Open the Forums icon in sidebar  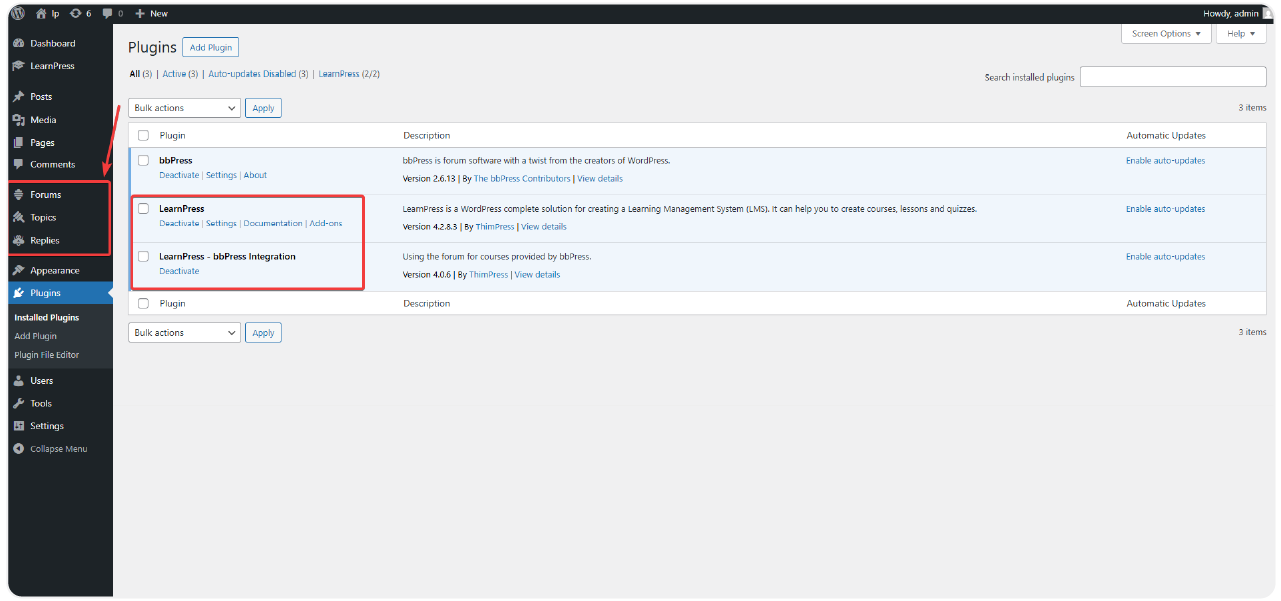pos(18,195)
